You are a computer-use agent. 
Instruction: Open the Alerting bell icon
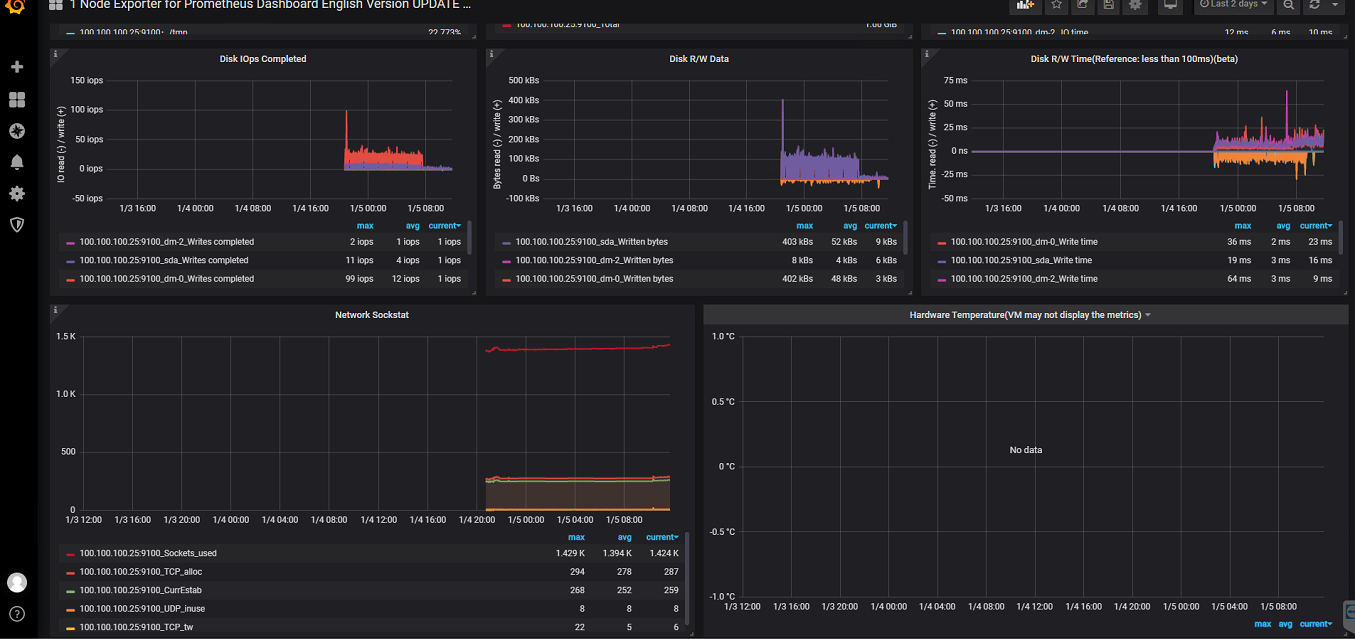16,162
